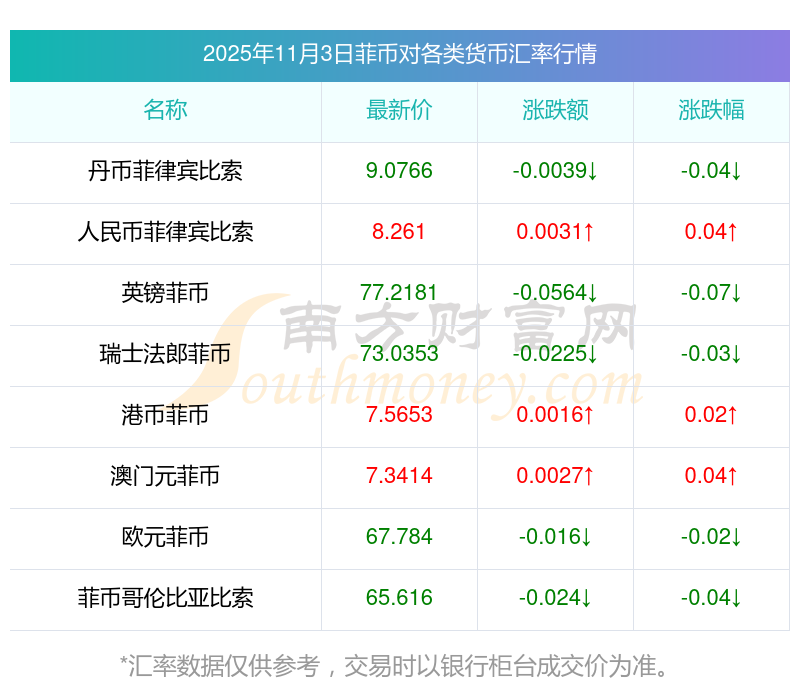Select the 名称 column header
Viewport: 800px width, 697px height.
coord(165,110)
